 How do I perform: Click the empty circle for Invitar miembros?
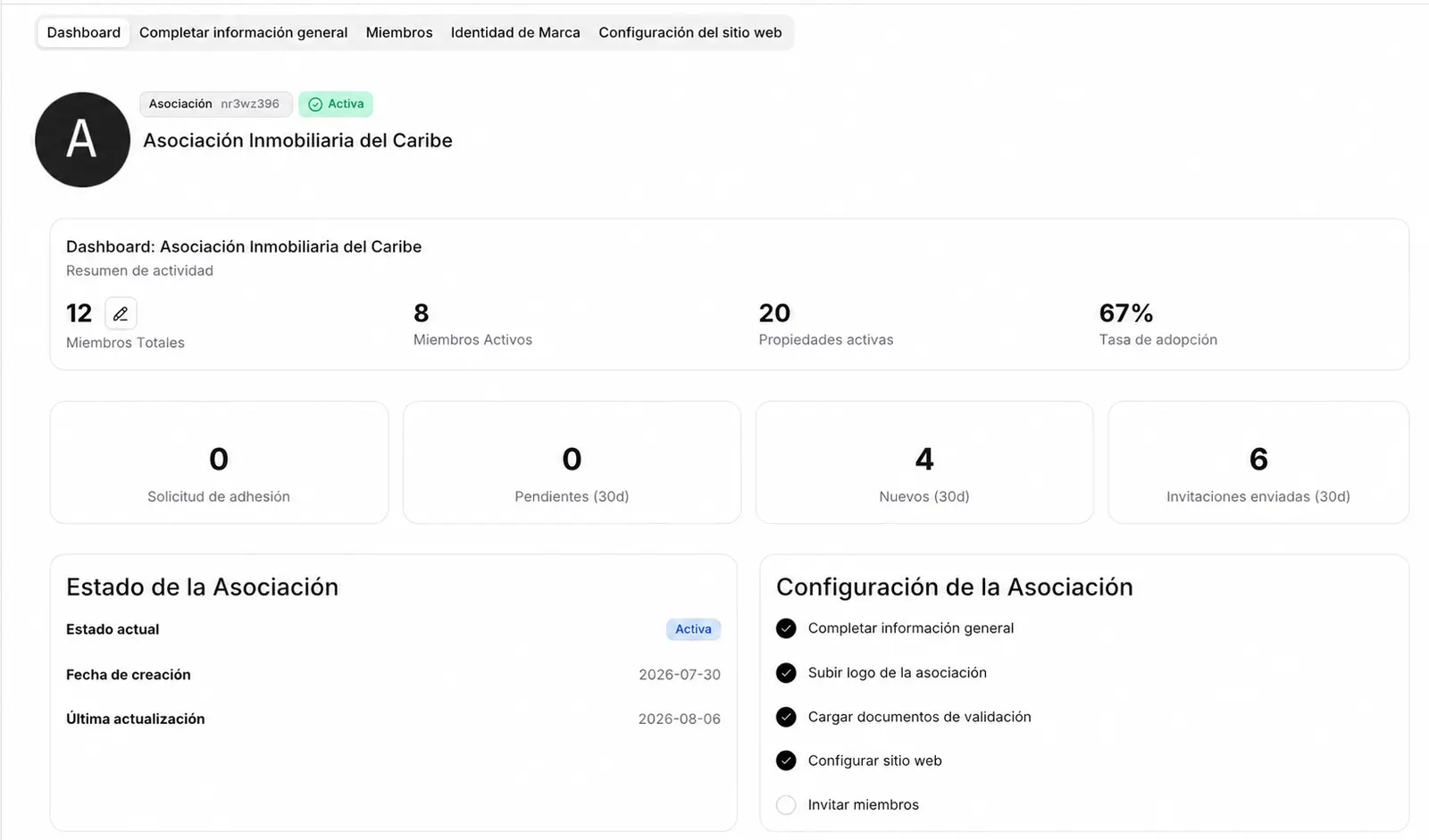(x=786, y=805)
